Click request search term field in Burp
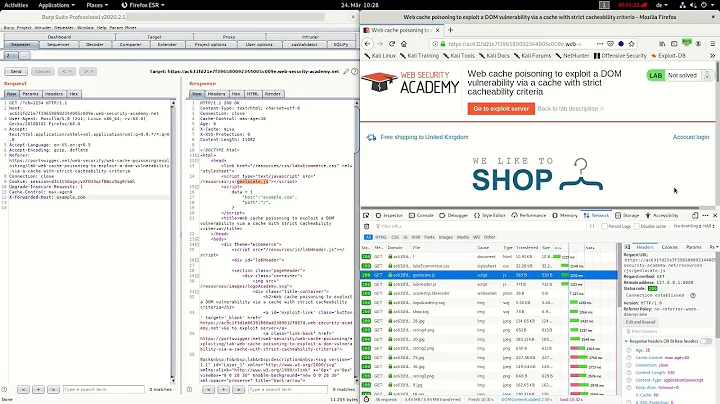Viewport: 720px width, 404px height. (104, 389)
